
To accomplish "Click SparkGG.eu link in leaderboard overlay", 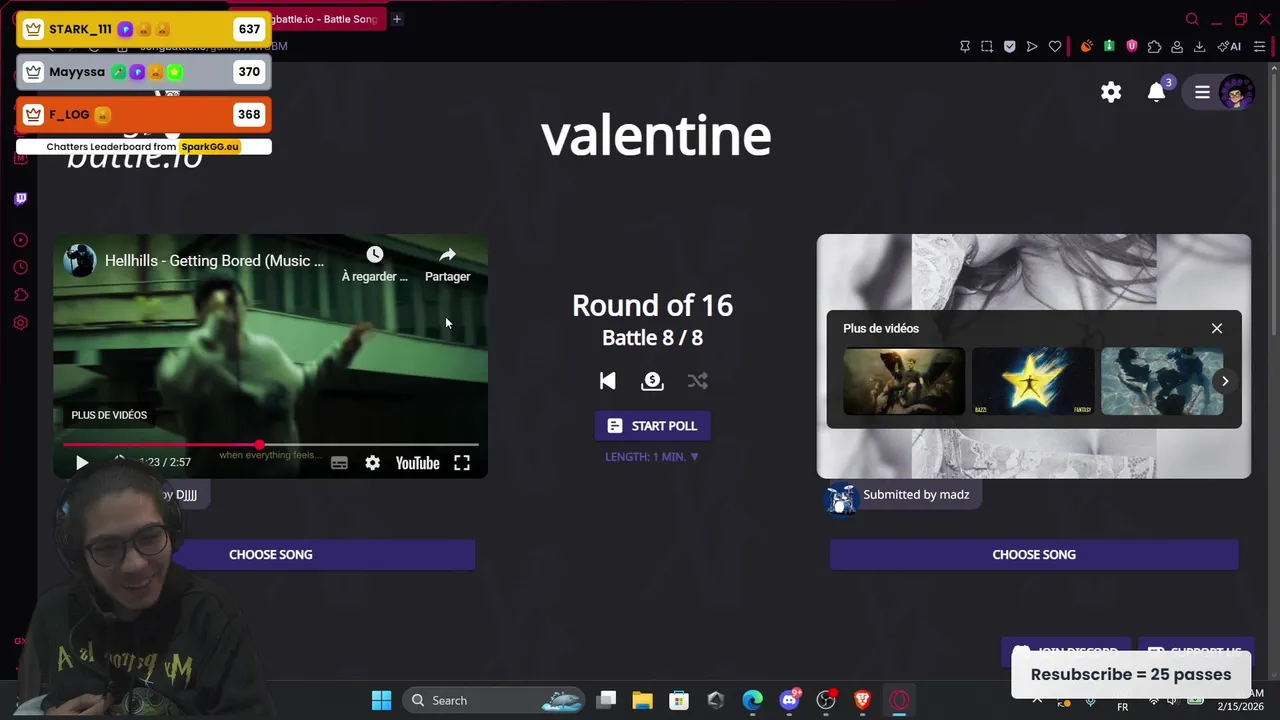I will 210,146.
